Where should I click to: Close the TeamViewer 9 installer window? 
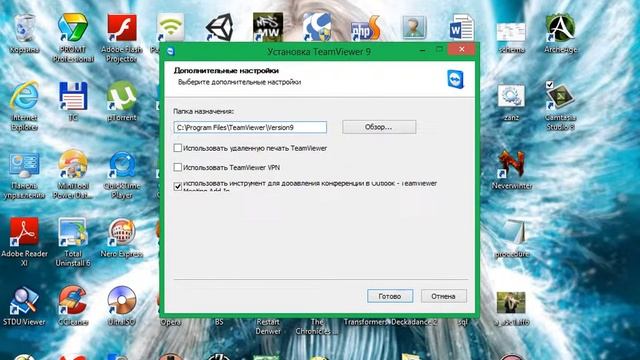point(462,49)
